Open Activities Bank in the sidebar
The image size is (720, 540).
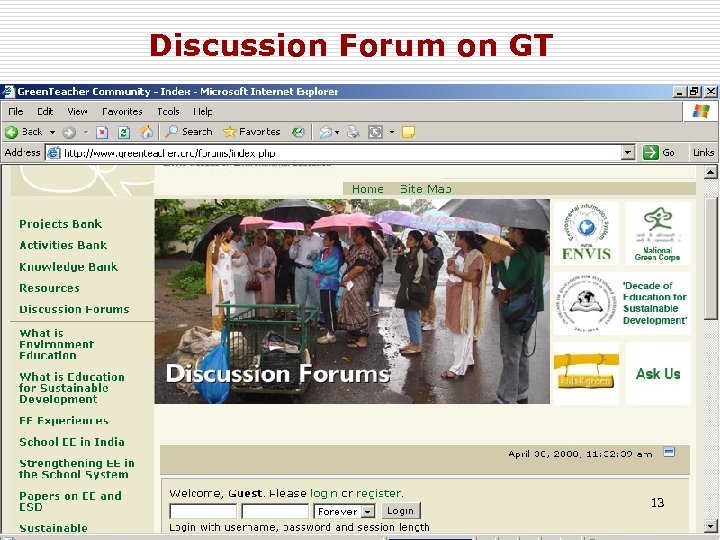tap(63, 245)
